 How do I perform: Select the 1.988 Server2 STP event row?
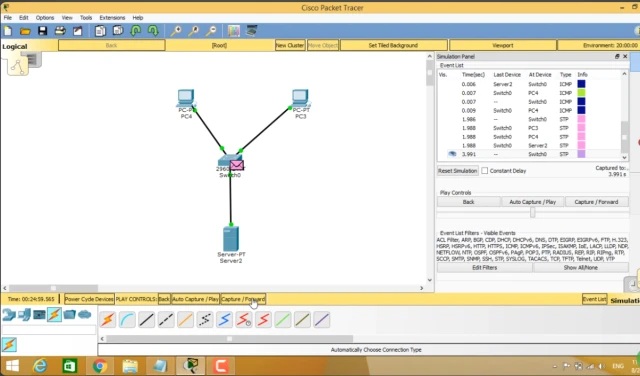529,145
